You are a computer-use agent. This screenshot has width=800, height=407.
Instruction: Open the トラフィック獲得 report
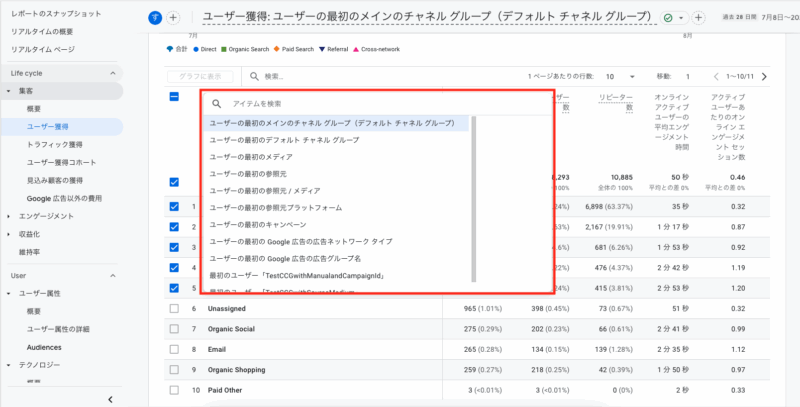[55, 144]
